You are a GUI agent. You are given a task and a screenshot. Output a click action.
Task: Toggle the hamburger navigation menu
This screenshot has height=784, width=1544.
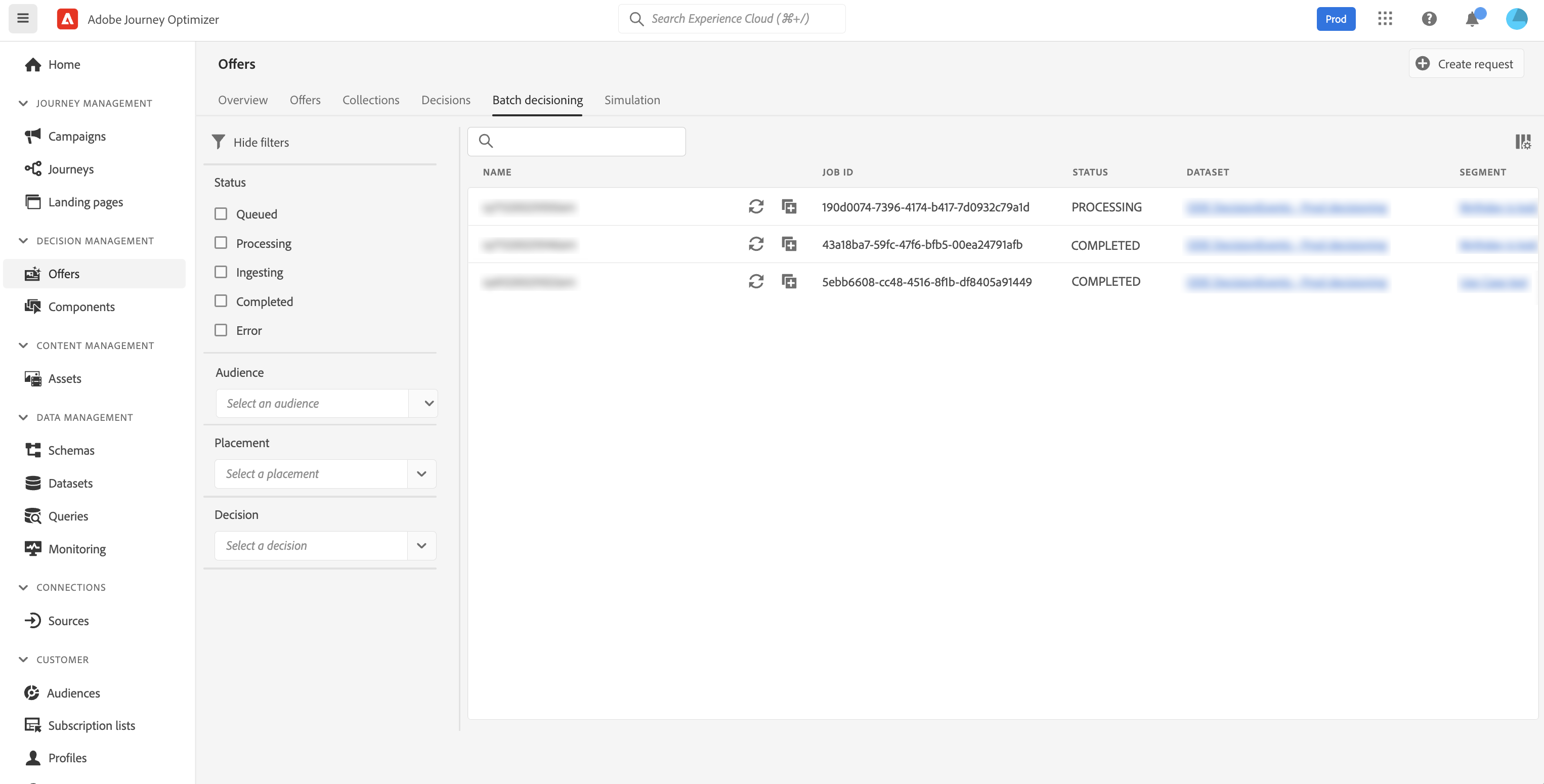tap(23, 19)
